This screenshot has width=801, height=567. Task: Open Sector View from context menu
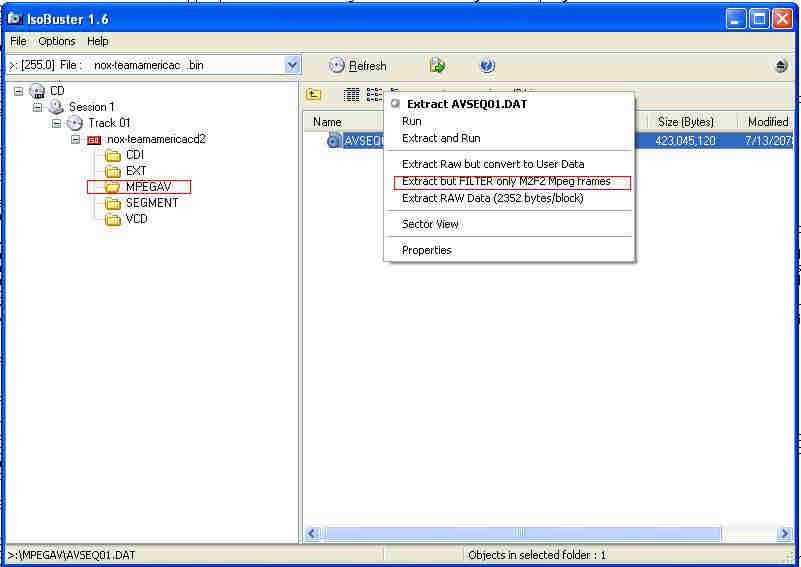click(x=509, y=224)
